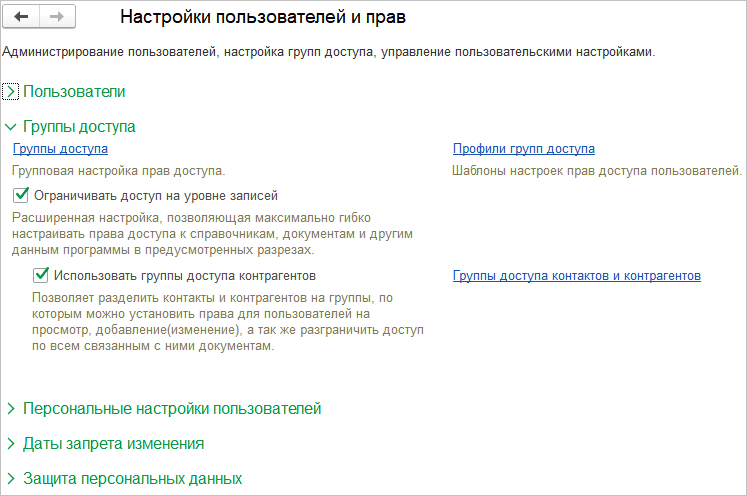Click chevron icon beside Защита персональных данных
This screenshot has width=747, height=496.
(11, 479)
